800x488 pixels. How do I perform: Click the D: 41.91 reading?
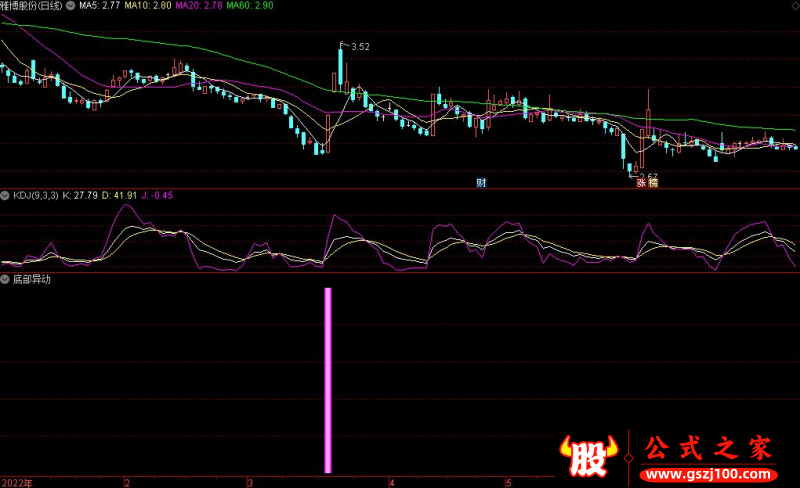click(119, 196)
